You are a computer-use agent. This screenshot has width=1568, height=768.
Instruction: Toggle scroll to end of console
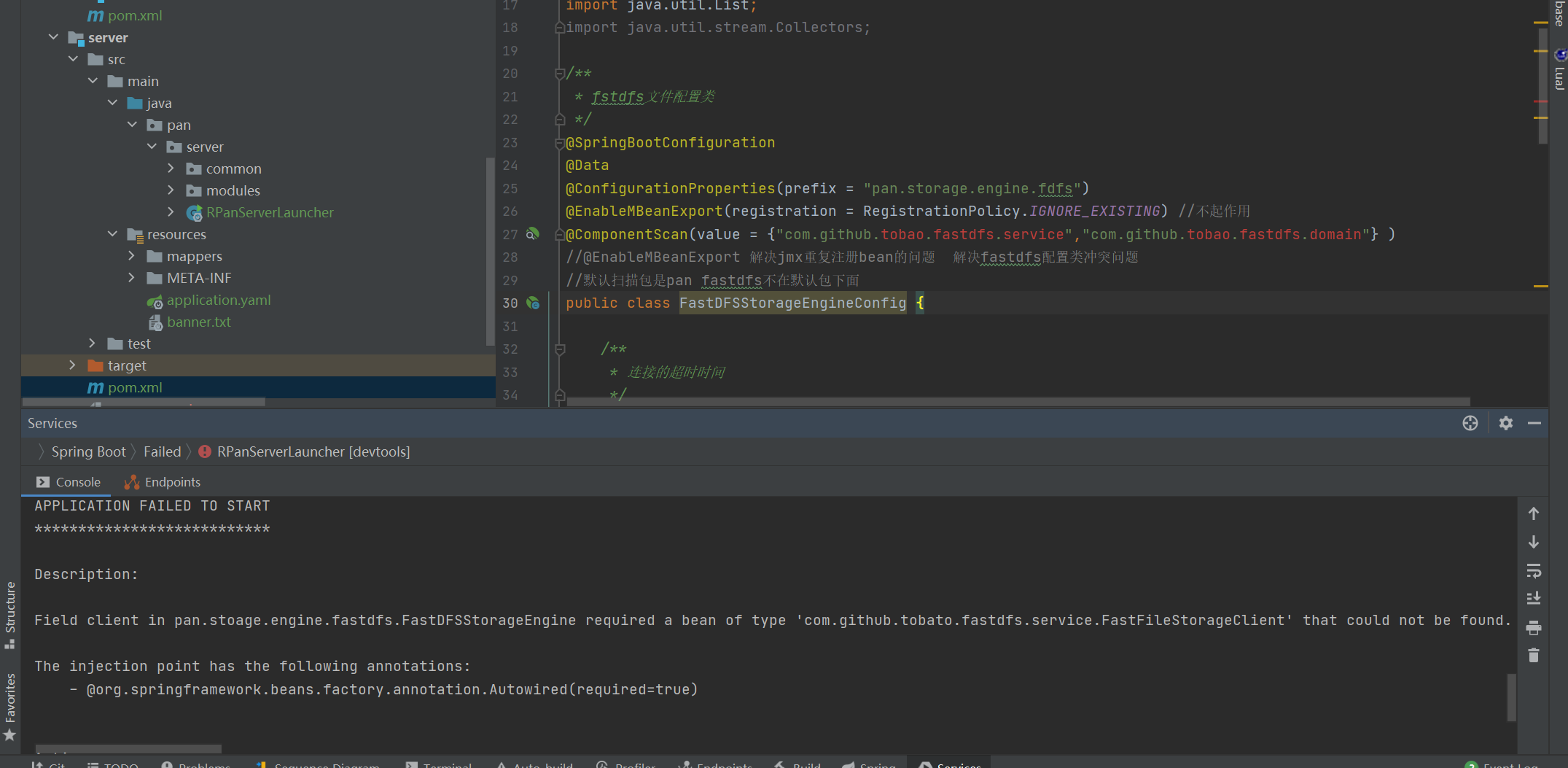(x=1533, y=599)
